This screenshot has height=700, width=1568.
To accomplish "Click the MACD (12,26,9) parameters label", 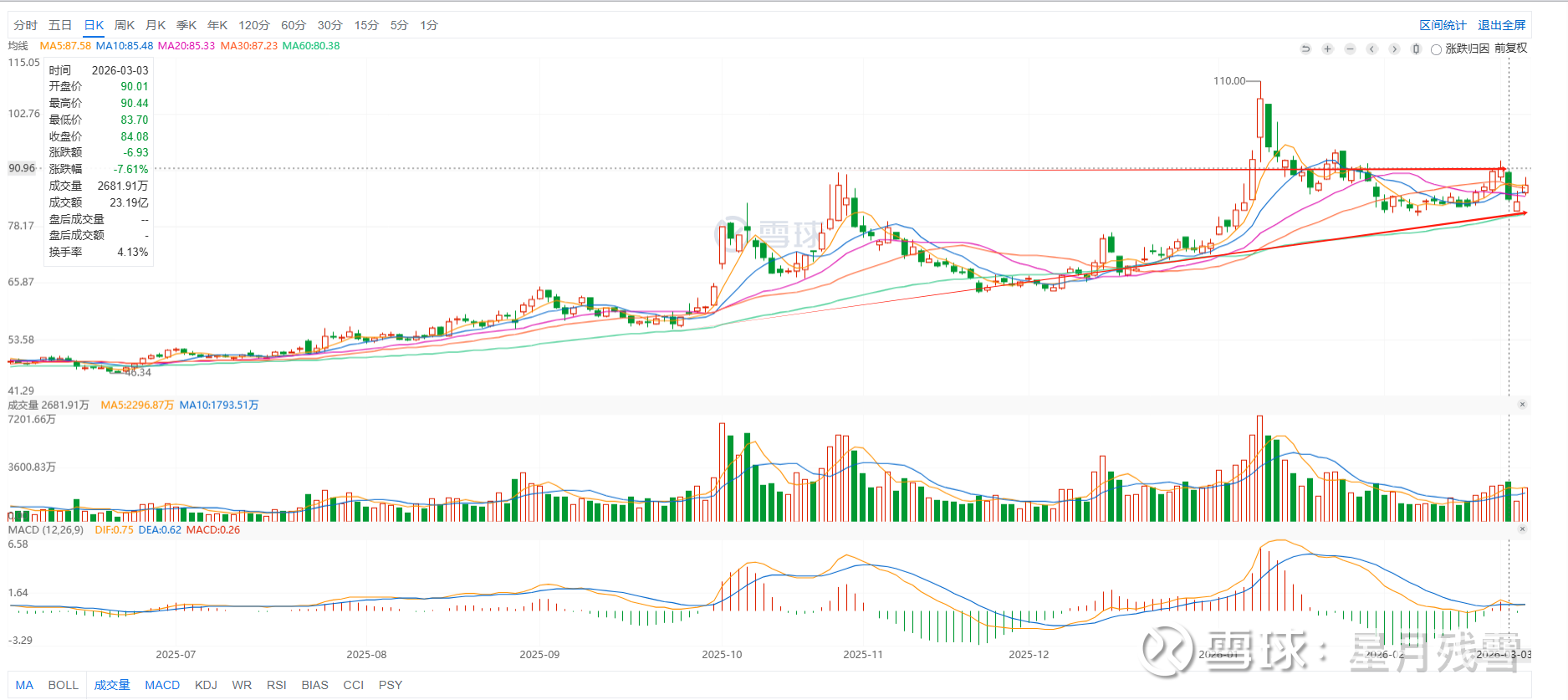I will 46,530.
